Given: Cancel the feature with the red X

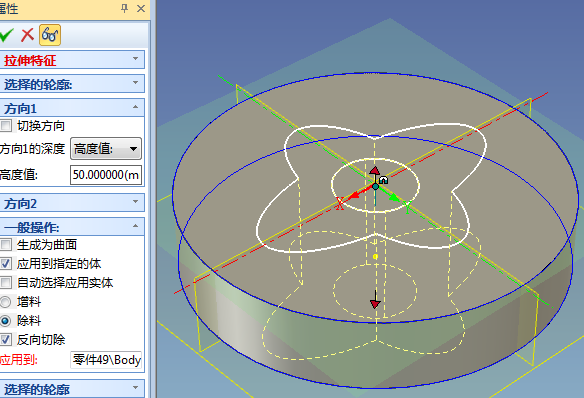Looking at the screenshot, I should tap(27, 35).
